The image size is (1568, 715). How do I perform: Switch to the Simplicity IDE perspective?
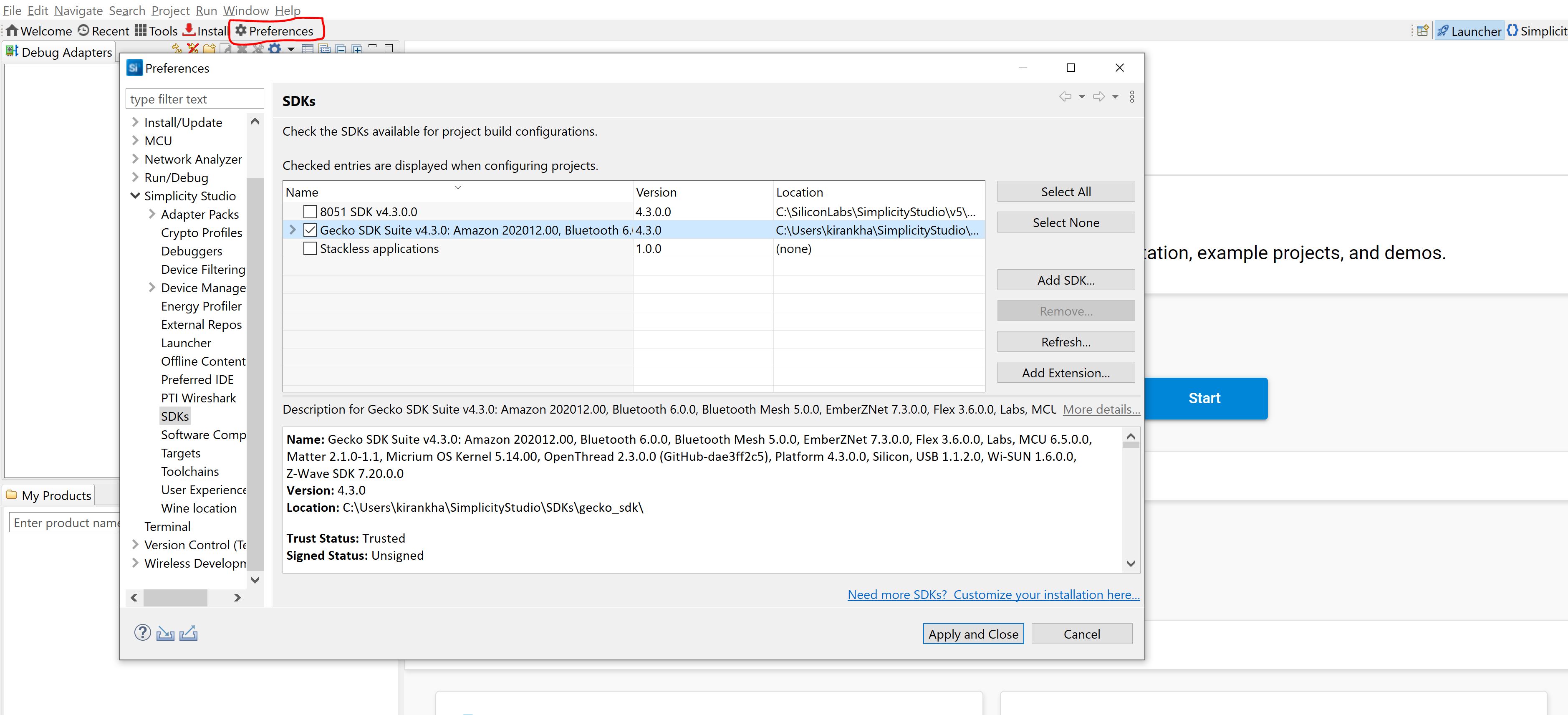tap(1536, 31)
